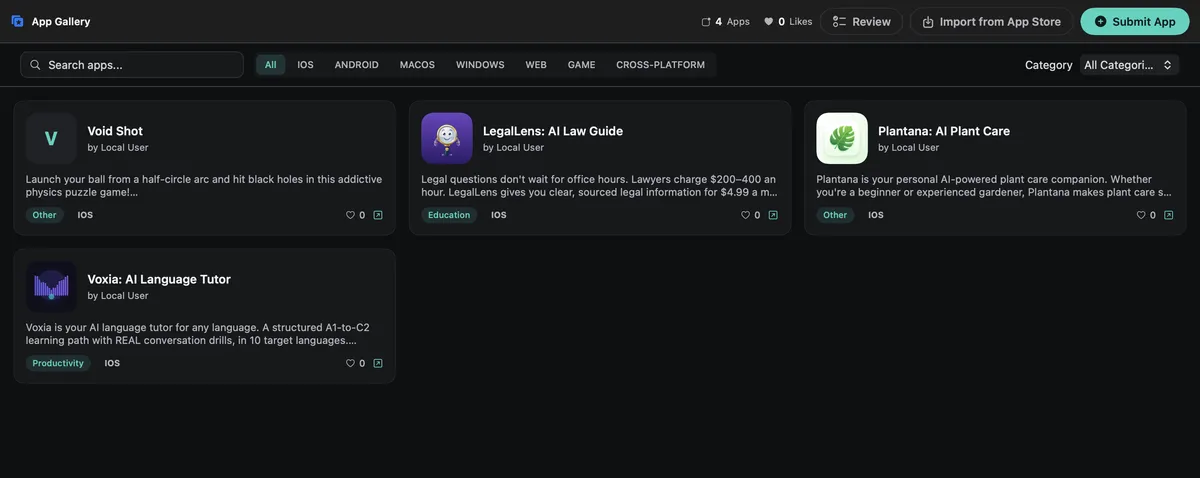The image size is (1200, 478).
Task: Filter apps by WEB tab
Action: pos(536,64)
